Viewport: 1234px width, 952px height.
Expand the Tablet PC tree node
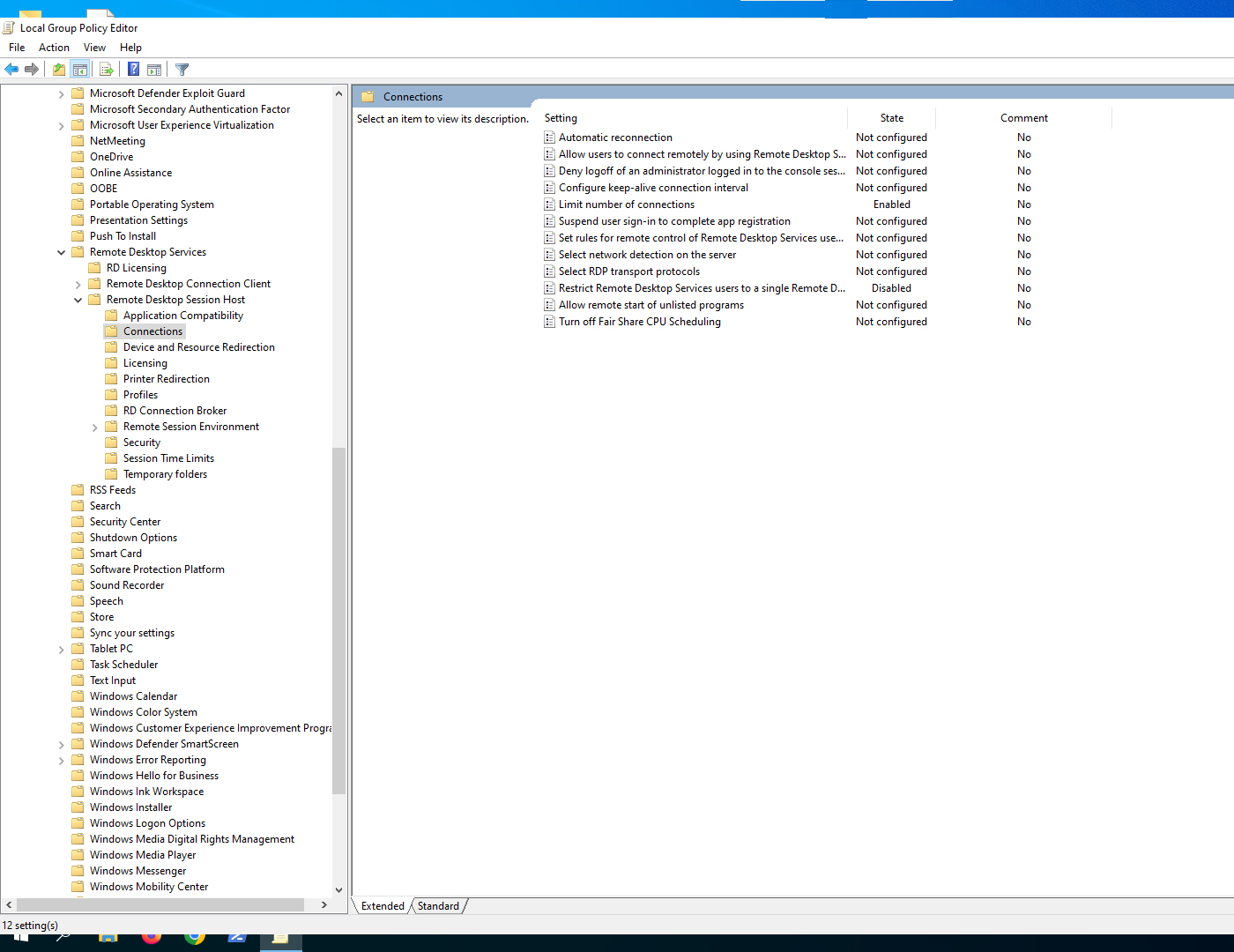[x=61, y=648]
